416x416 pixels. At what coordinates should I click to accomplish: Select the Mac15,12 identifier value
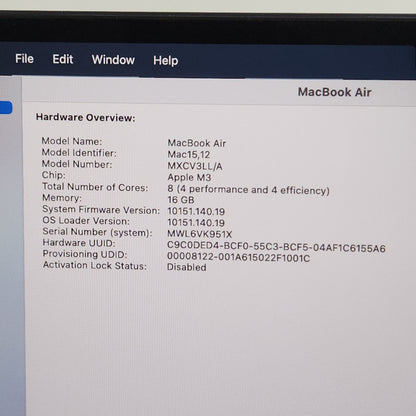point(189,155)
